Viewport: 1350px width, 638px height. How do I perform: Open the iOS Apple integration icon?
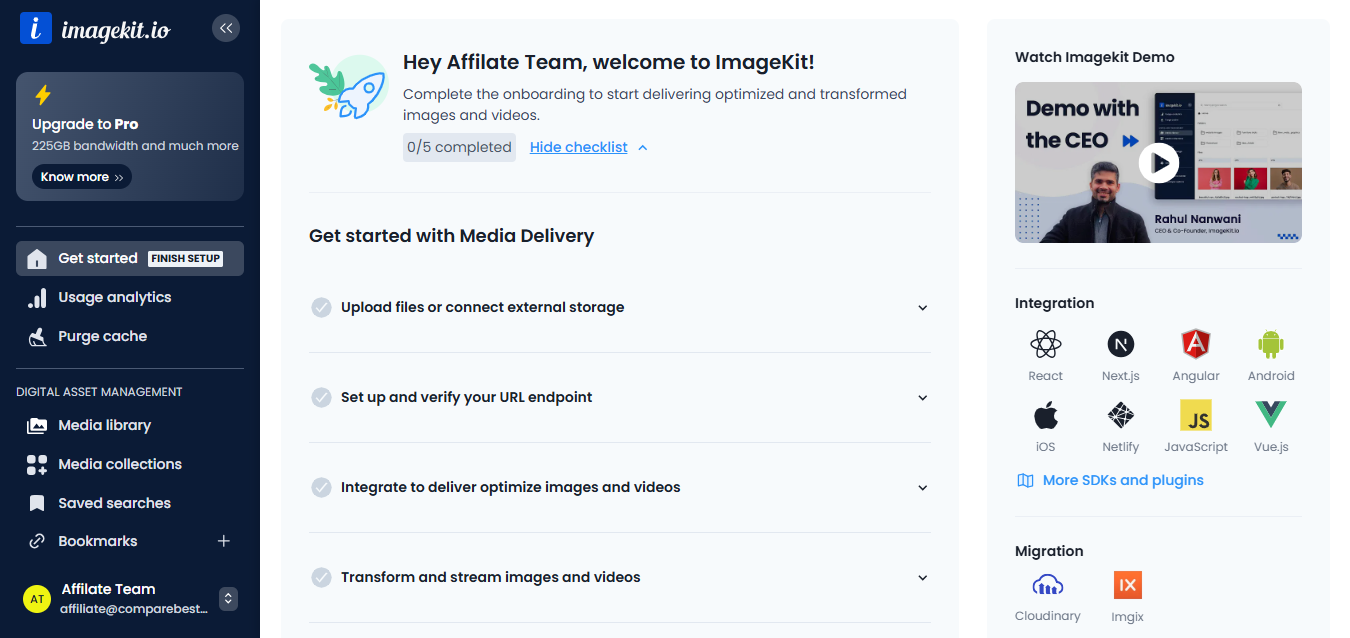[x=1046, y=415]
